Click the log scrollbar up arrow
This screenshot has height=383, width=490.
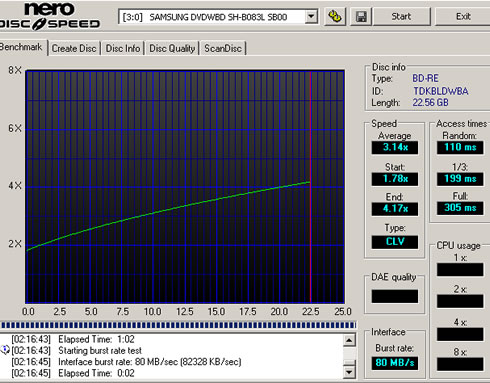click(349, 340)
